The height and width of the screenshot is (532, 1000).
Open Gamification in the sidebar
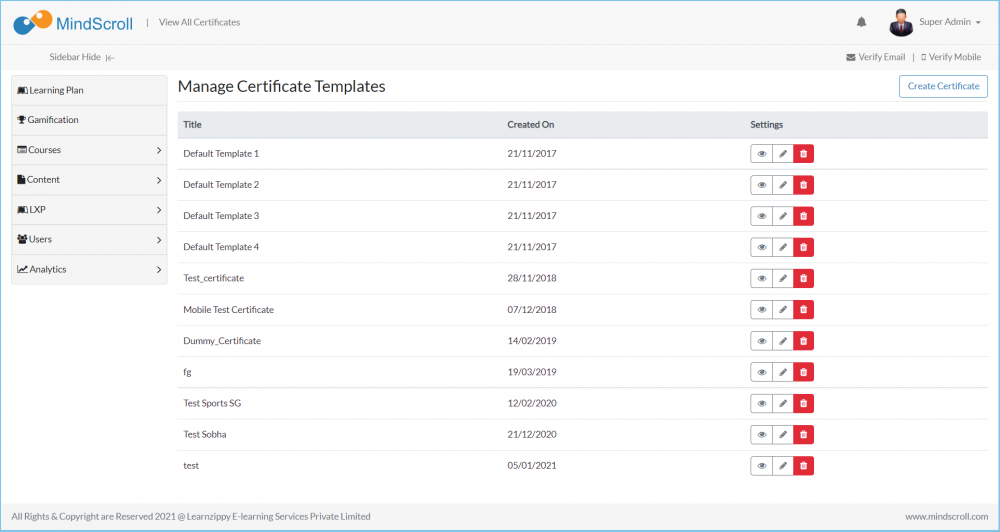tap(89, 120)
